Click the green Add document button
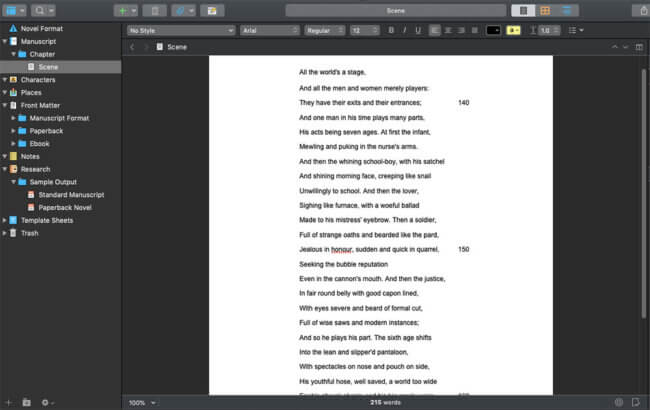Screen dimensions: 650x410 click(x=122, y=10)
